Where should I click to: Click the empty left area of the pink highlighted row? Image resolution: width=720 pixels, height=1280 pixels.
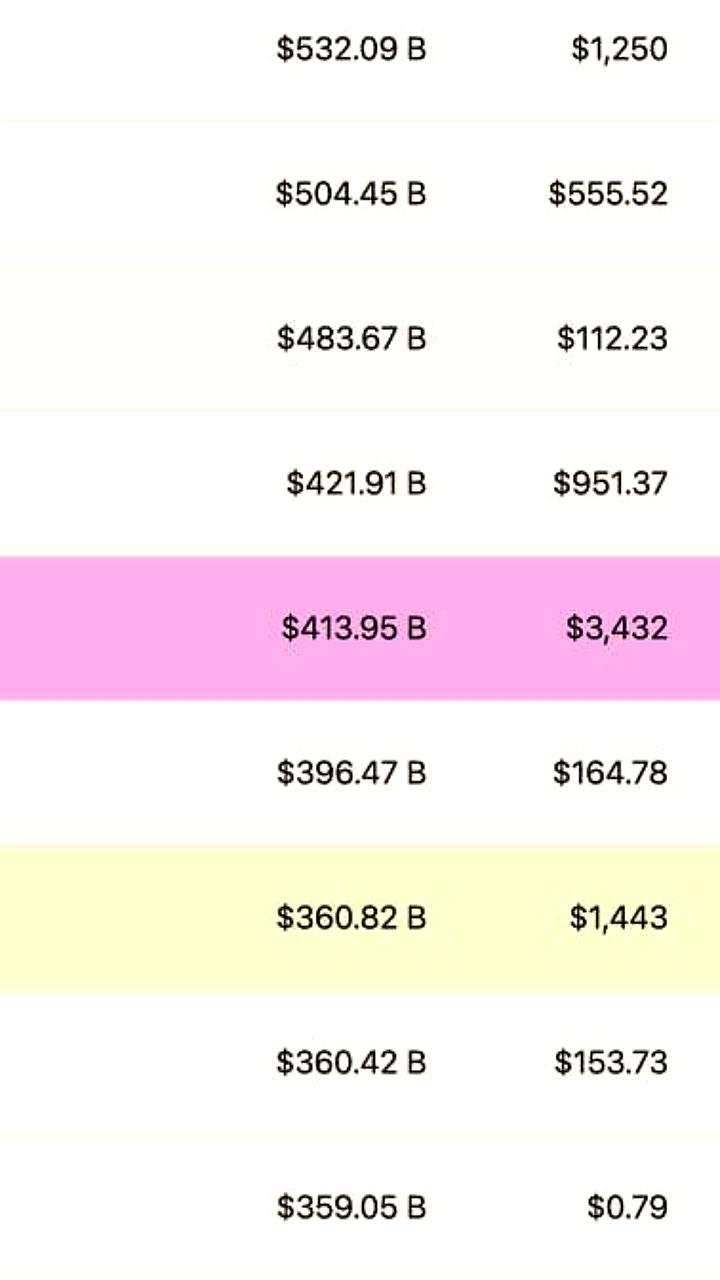coord(130,628)
